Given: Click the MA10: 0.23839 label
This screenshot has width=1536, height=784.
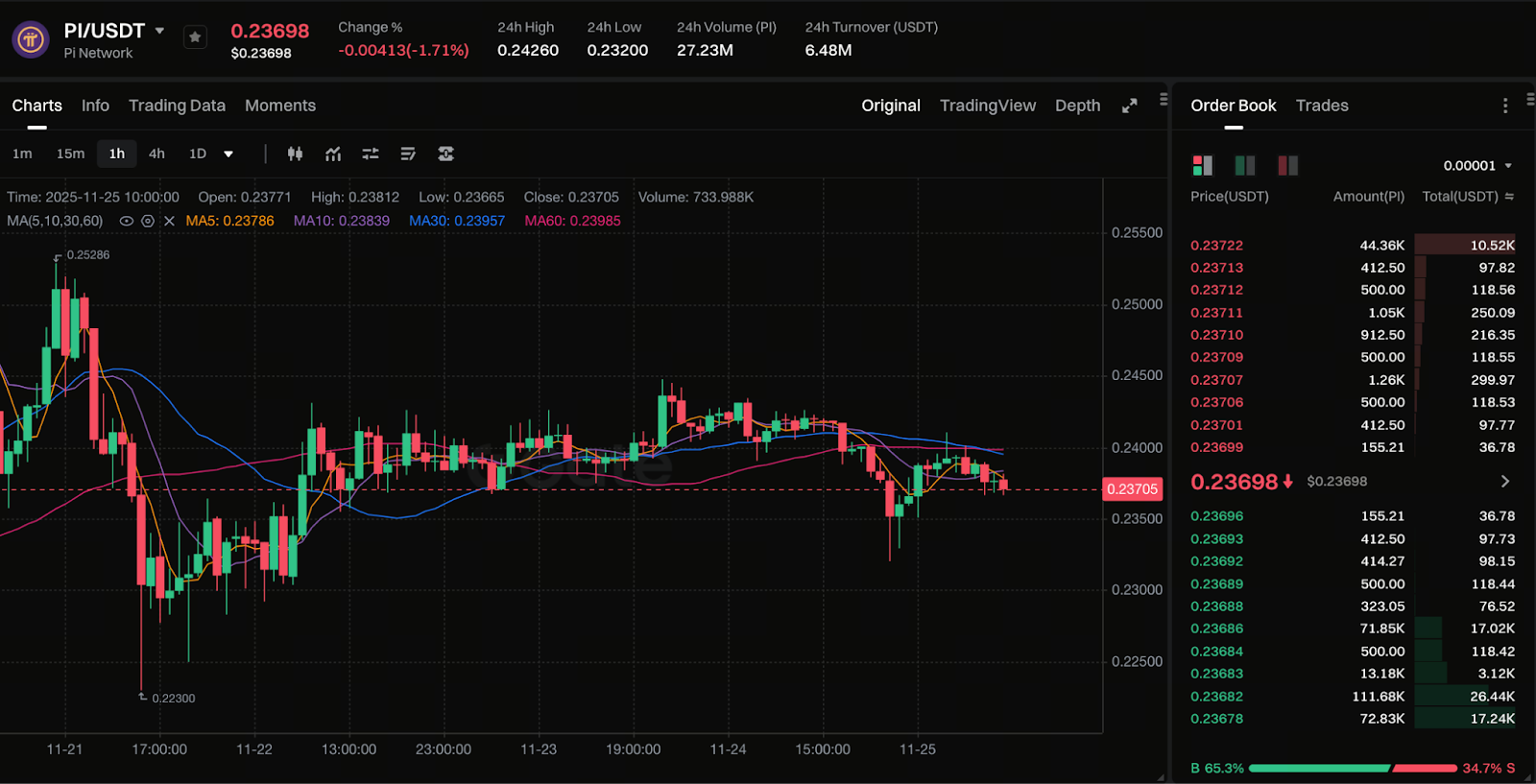Looking at the screenshot, I should pyautogui.click(x=342, y=221).
